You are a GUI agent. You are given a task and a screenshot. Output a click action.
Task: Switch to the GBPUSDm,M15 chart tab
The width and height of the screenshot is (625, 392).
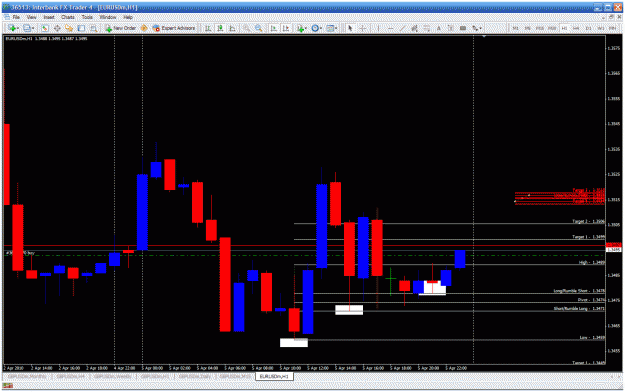click(x=235, y=376)
